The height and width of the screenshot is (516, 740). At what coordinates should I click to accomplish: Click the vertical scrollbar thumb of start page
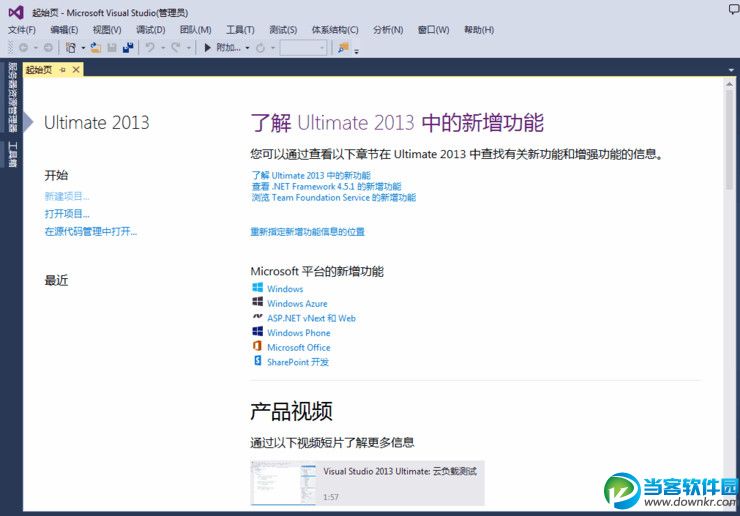pos(730,139)
